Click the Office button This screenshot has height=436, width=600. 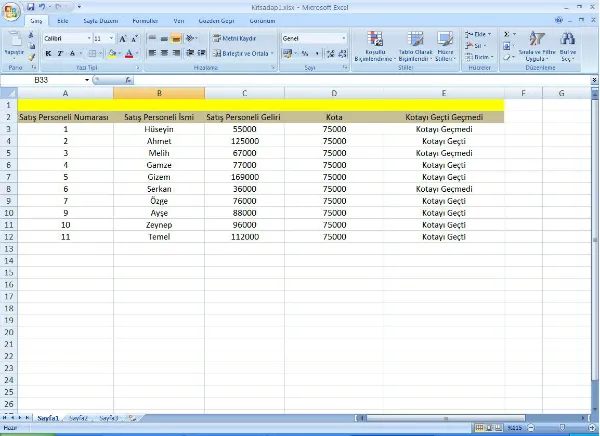click(x=13, y=12)
